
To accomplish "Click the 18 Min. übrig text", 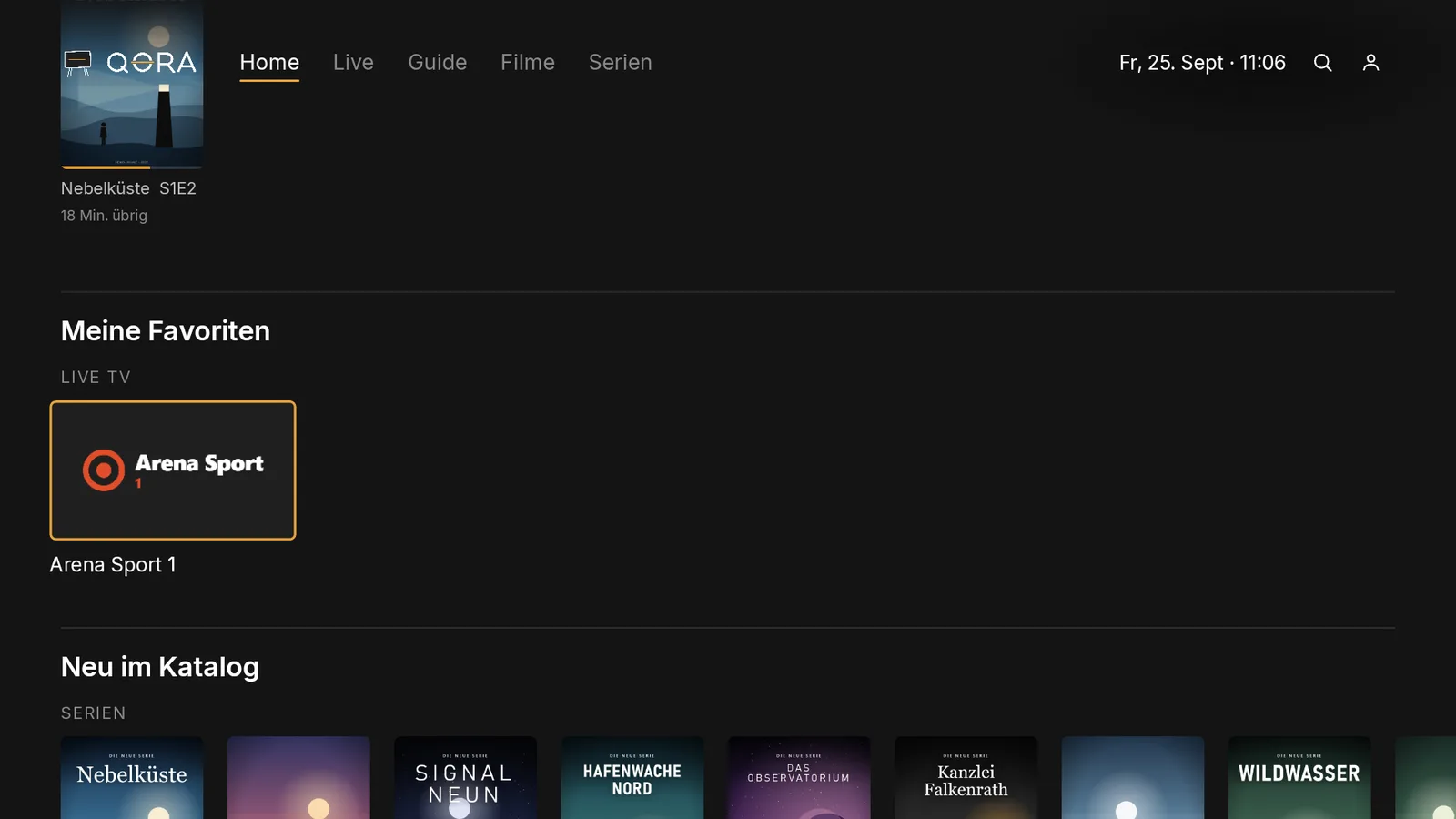I will coord(104,216).
